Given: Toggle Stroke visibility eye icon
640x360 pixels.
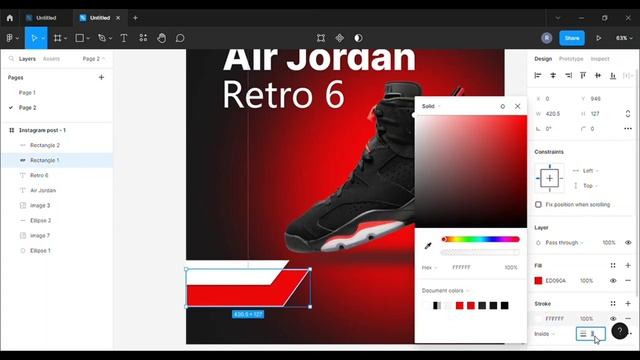Looking at the screenshot, I should point(613,318).
